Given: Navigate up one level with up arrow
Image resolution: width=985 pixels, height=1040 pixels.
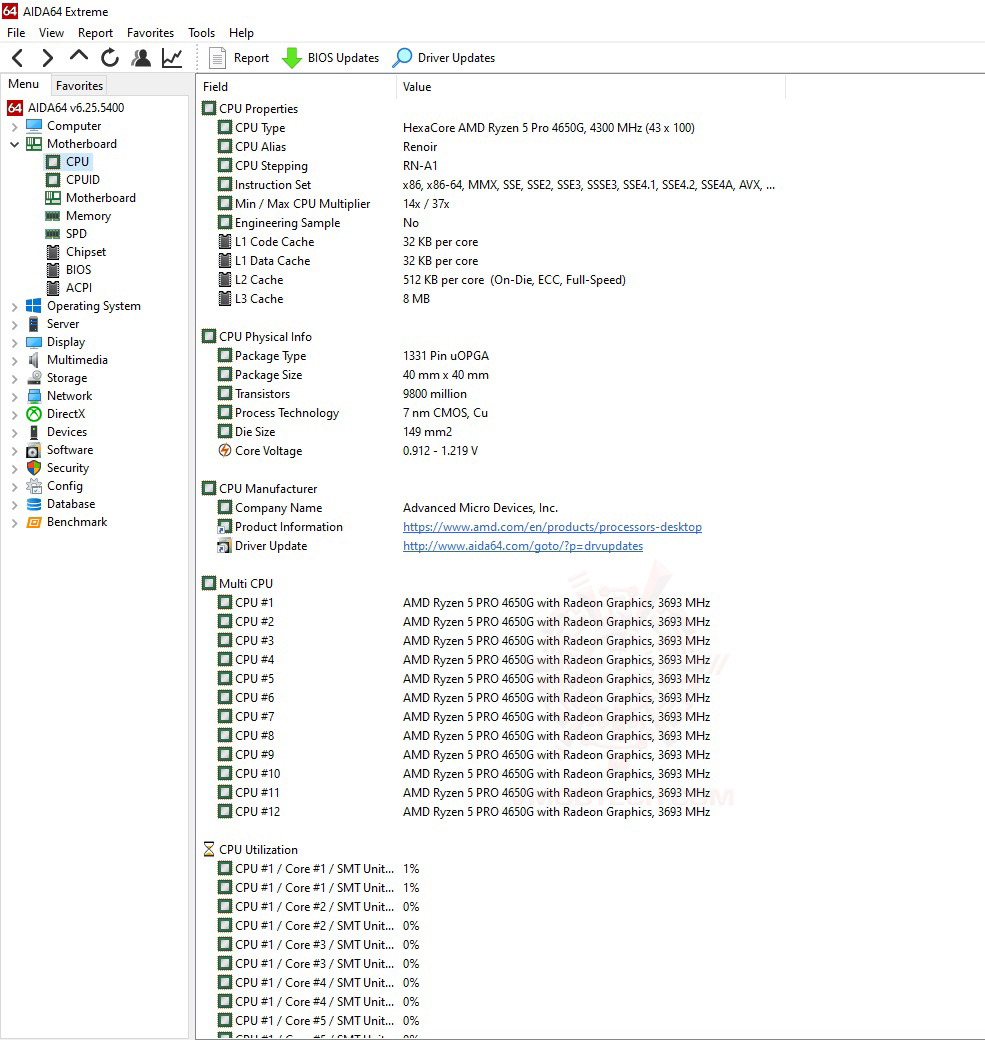Looking at the screenshot, I should (x=78, y=57).
